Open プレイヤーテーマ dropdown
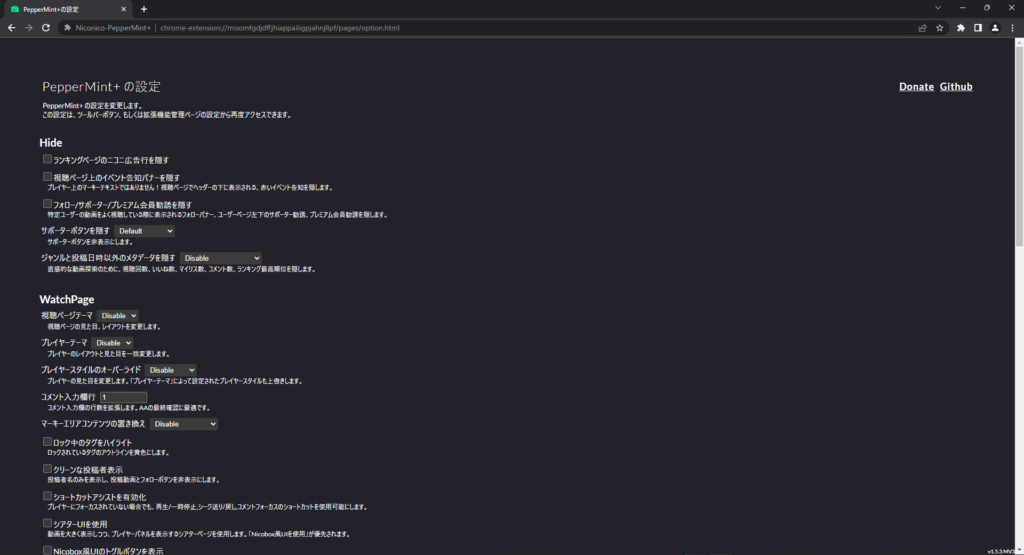 [x=112, y=343]
